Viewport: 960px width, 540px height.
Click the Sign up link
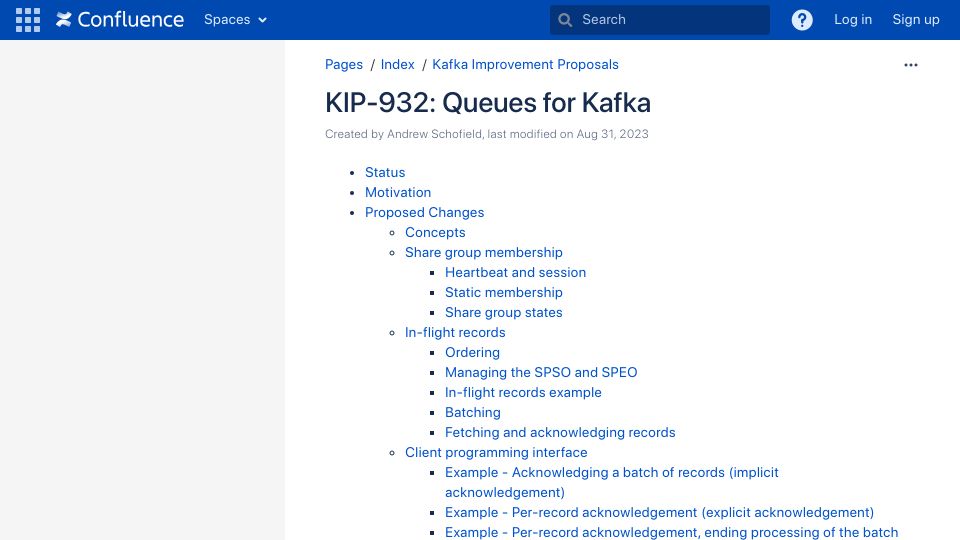click(916, 20)
